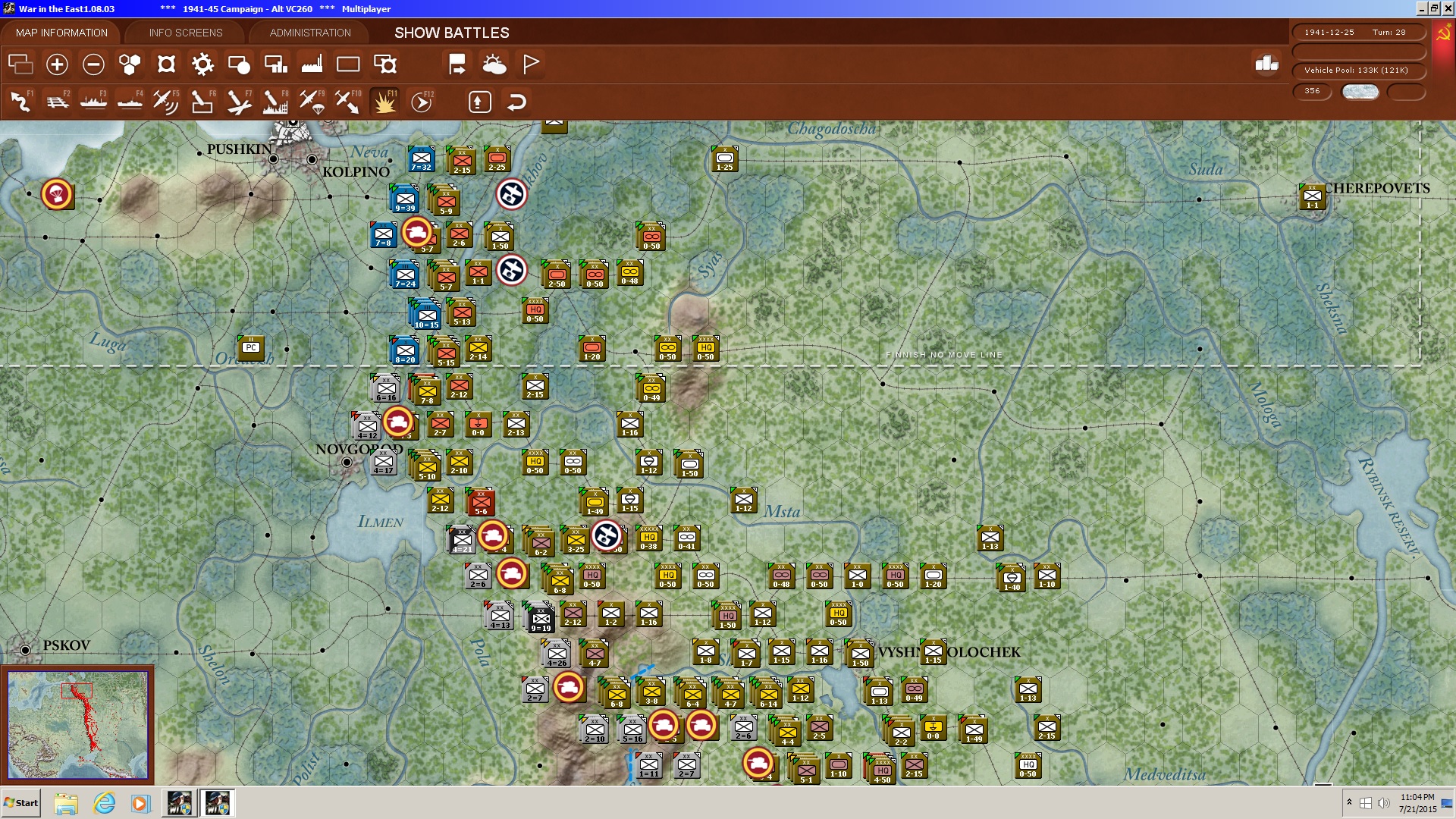Click the zoom in plus icon
The width and height of the screenshot is (1456, 819).
[x=57, y=64]
